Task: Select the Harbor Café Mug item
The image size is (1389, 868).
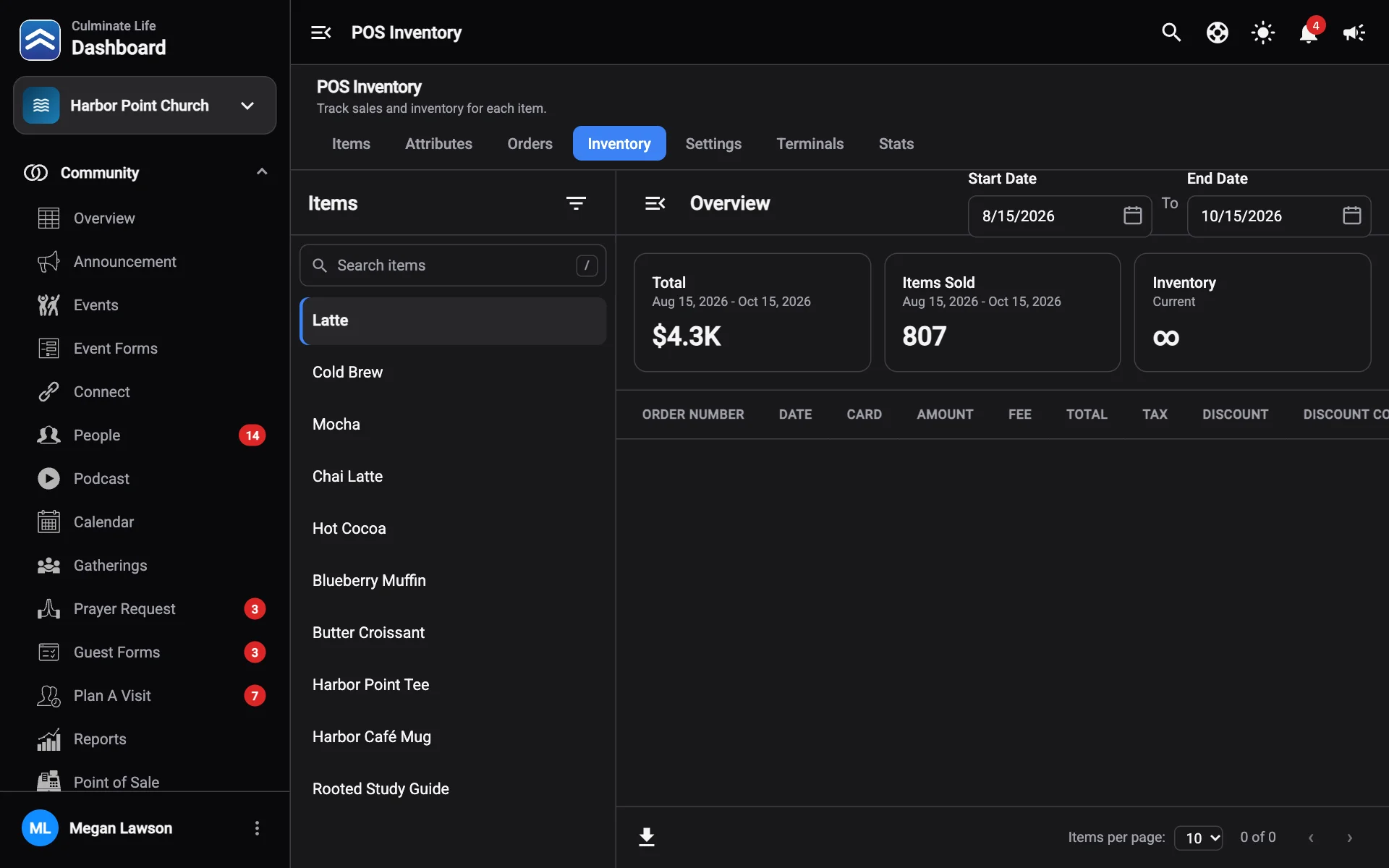Action: coord(453,736)
